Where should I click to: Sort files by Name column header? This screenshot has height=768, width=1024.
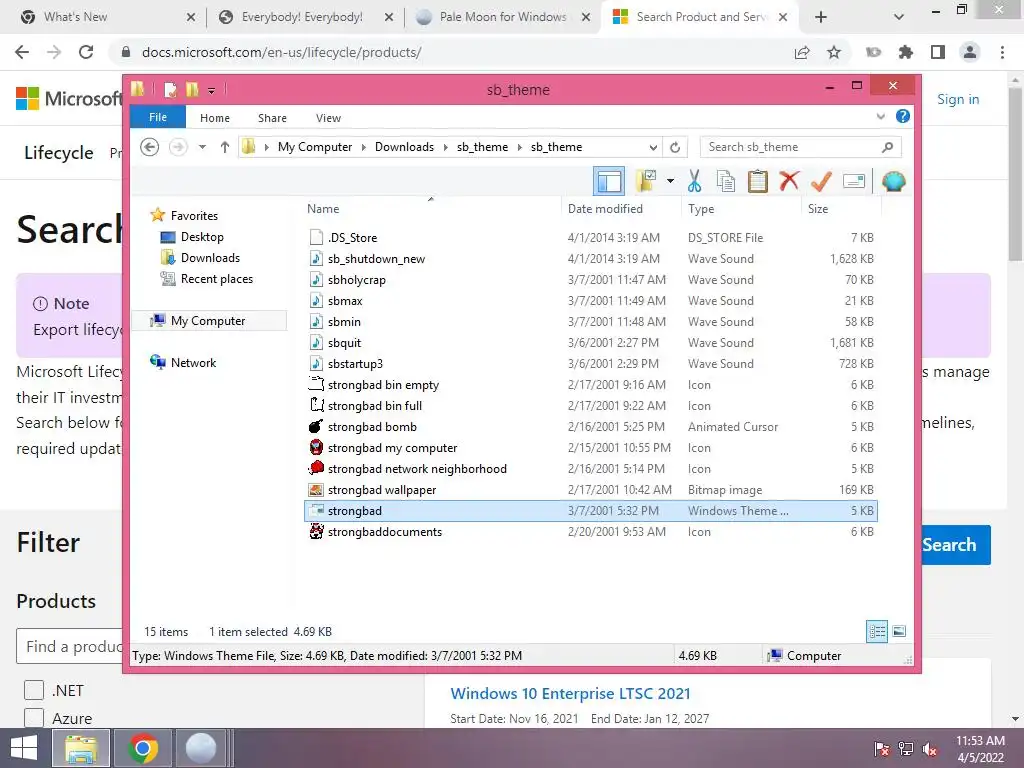click(x=431, y=209)
